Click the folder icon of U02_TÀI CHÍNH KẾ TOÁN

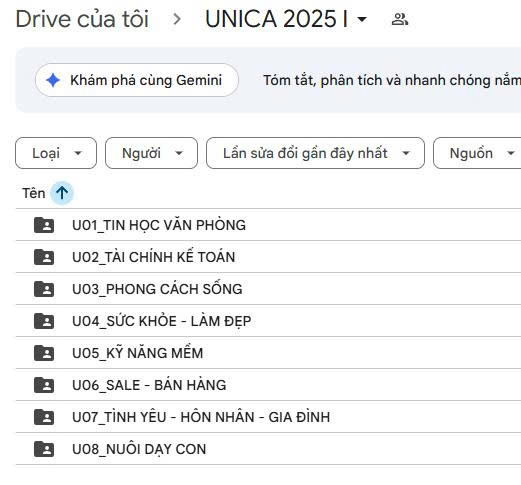(x=44, y=257)
